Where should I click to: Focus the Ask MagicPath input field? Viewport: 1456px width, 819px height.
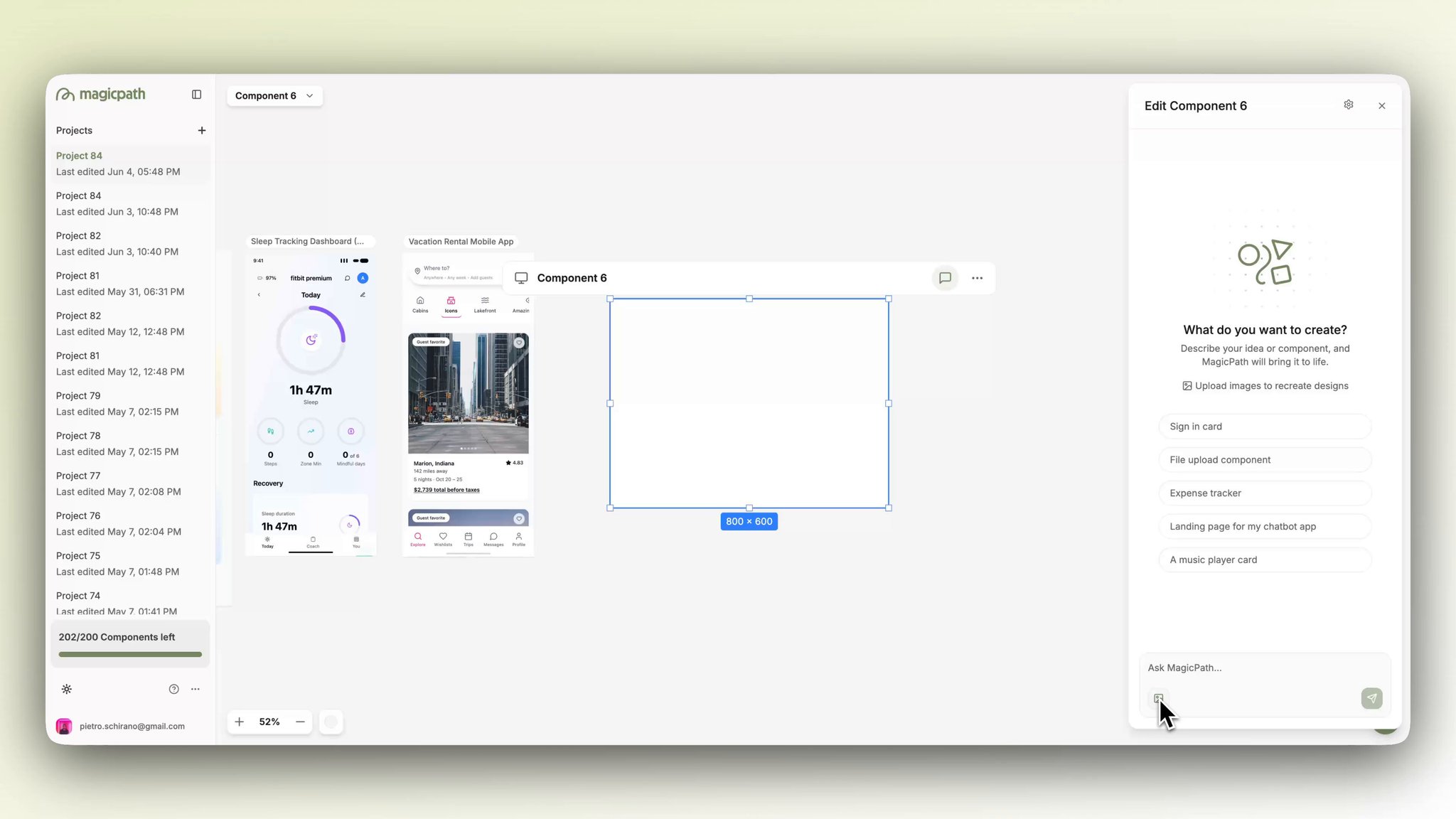(1265, 668)
